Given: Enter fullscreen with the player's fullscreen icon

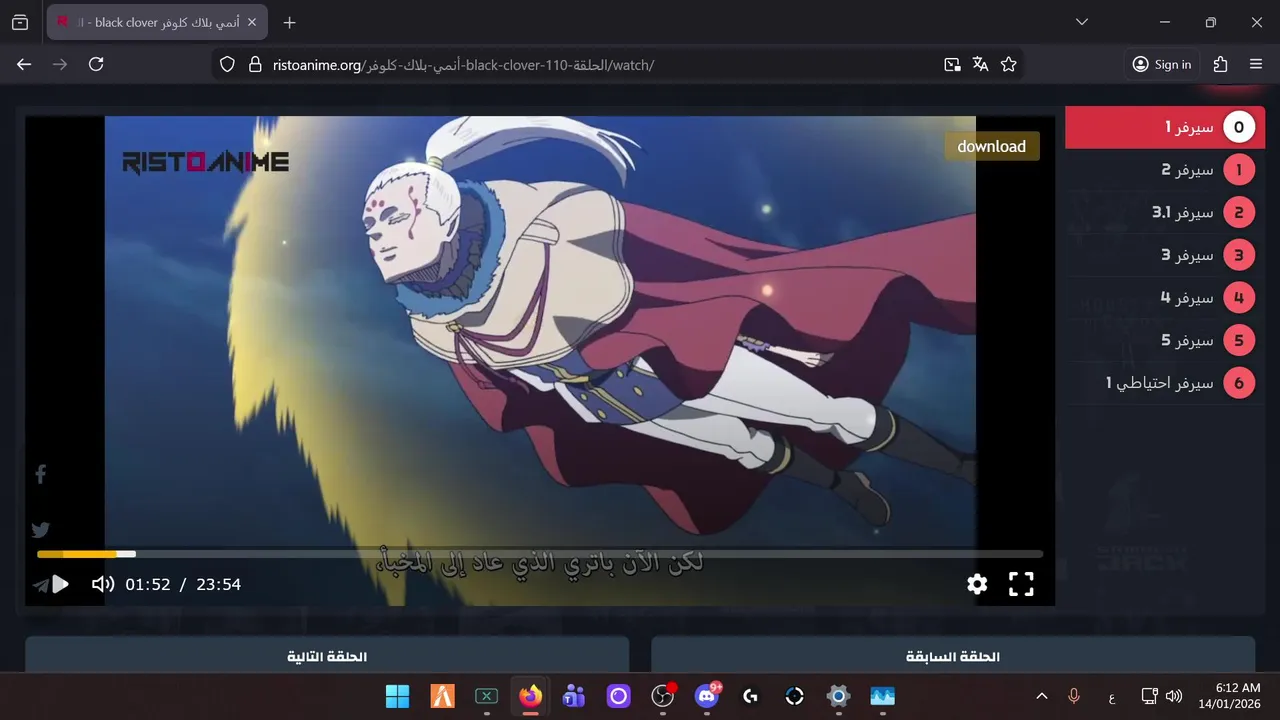Looking at the screenshot, I should tap(1021, 584).
